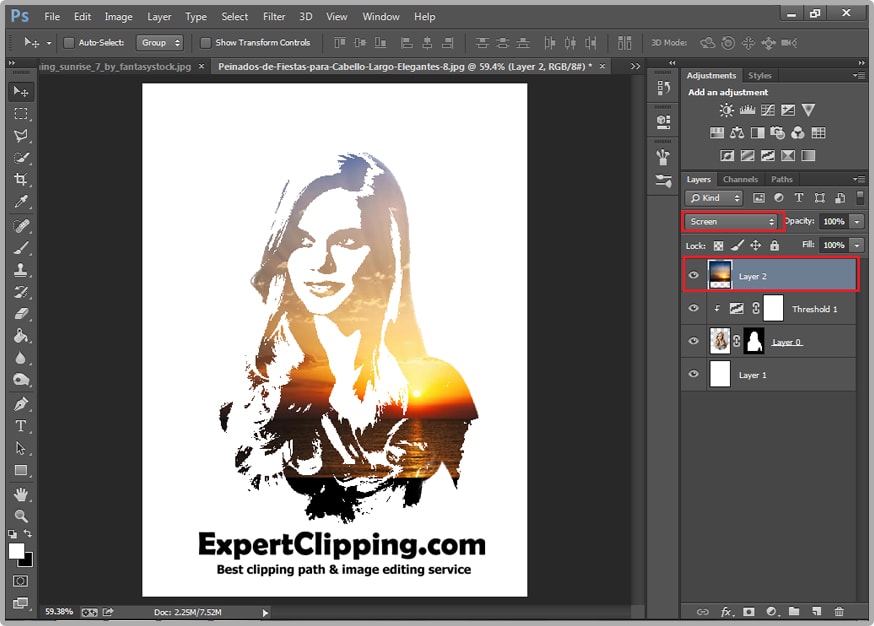Select the Crop tool
The width and height of the screenshot is (874, 626).
point(20,180)
